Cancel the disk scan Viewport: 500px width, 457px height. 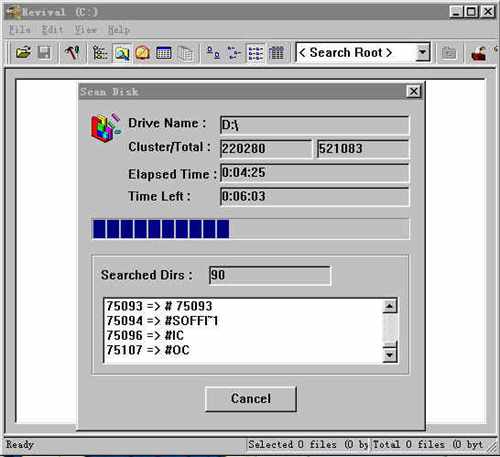(x=251, y=399)
